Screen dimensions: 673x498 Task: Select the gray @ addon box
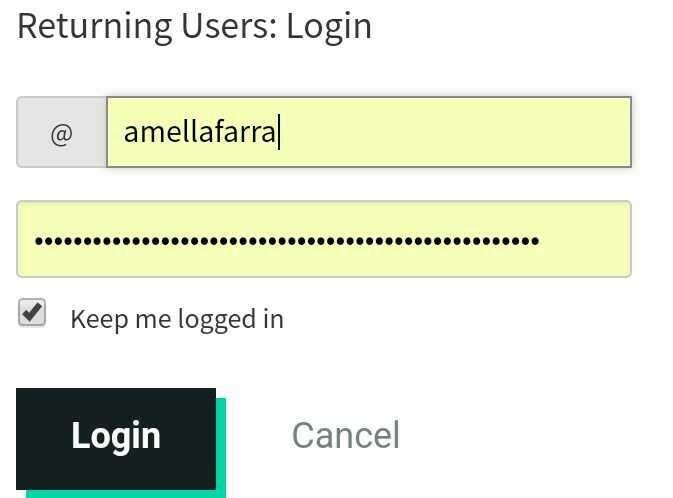[61, 132]
